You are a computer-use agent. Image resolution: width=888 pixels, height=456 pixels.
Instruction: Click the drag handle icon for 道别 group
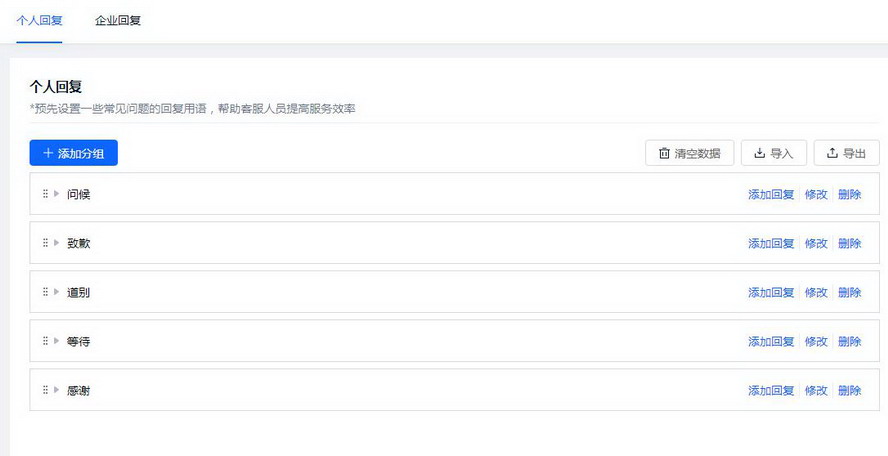pyautogui.click(x=45, y=292)
